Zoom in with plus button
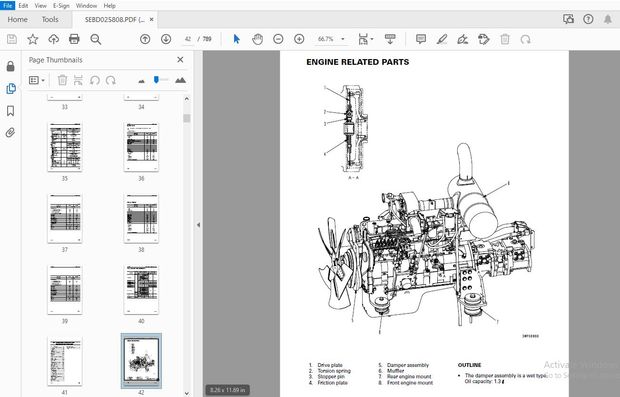 299,39
